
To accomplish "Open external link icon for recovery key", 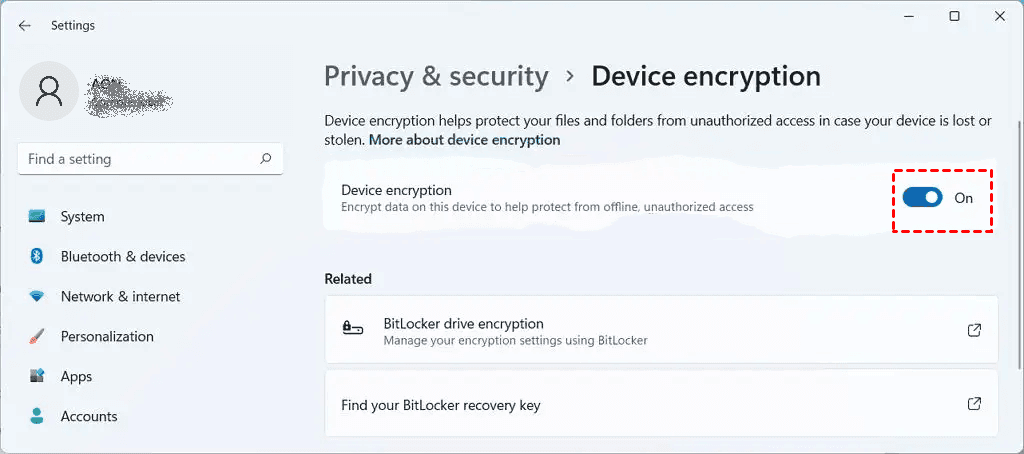I will coord(974,404).
